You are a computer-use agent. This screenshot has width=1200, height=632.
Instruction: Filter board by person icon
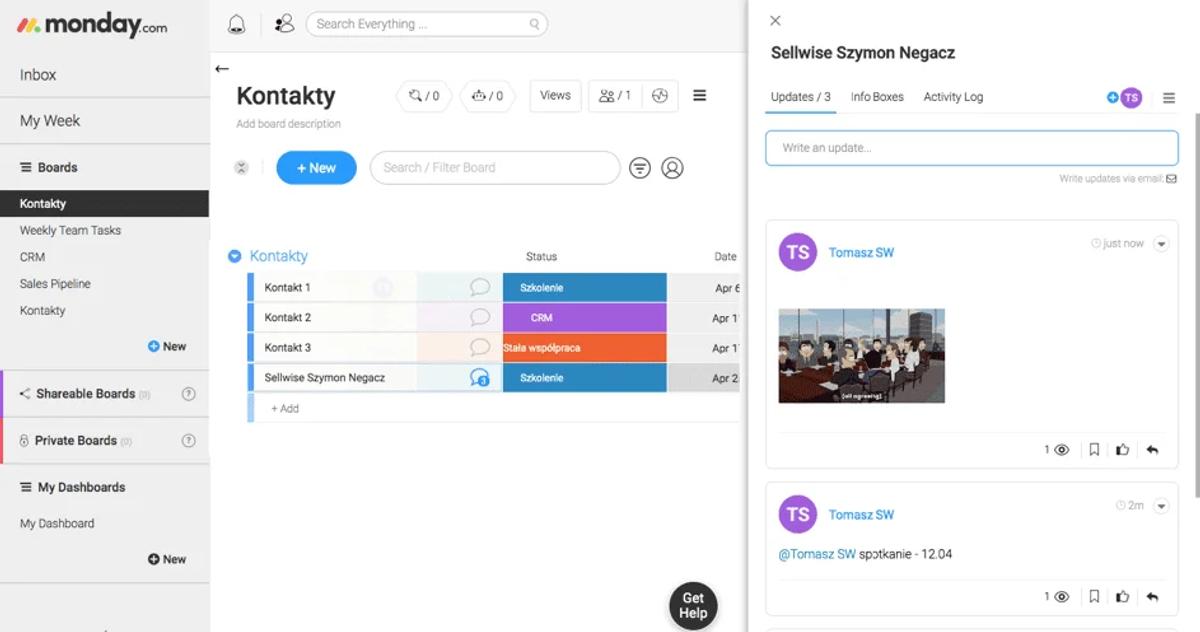tap(673, 168)
